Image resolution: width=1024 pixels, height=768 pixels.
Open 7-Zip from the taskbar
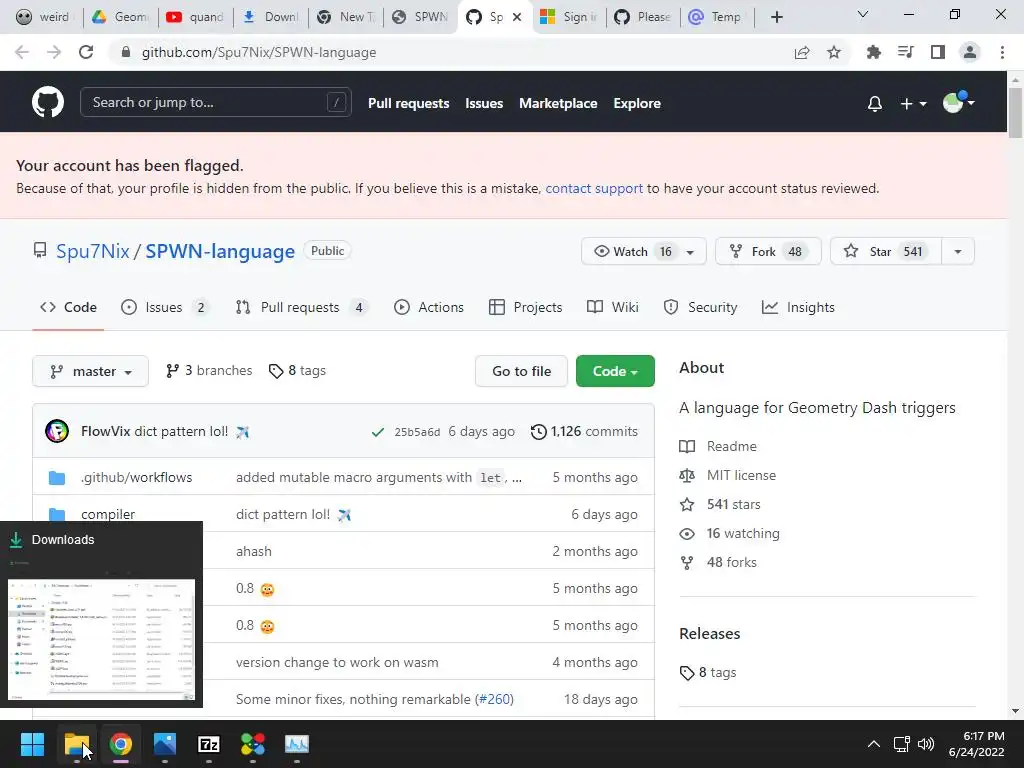click(209, 744)
